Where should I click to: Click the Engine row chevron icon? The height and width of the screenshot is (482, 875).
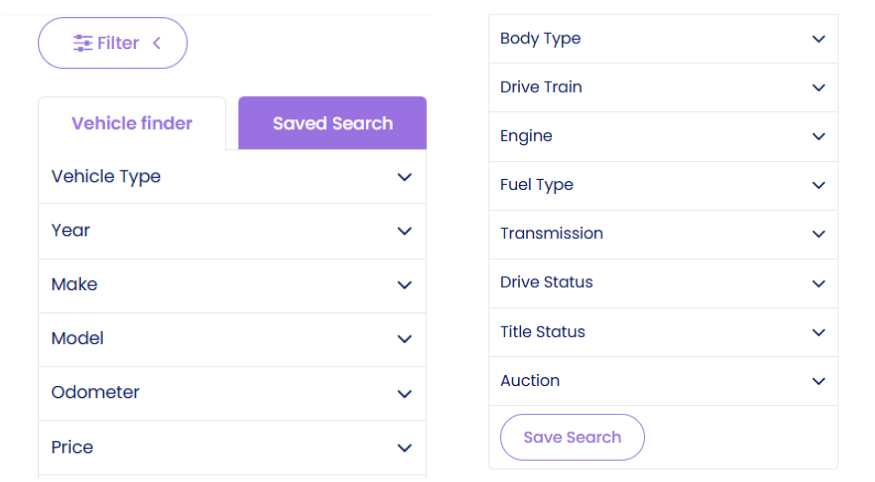819,137
